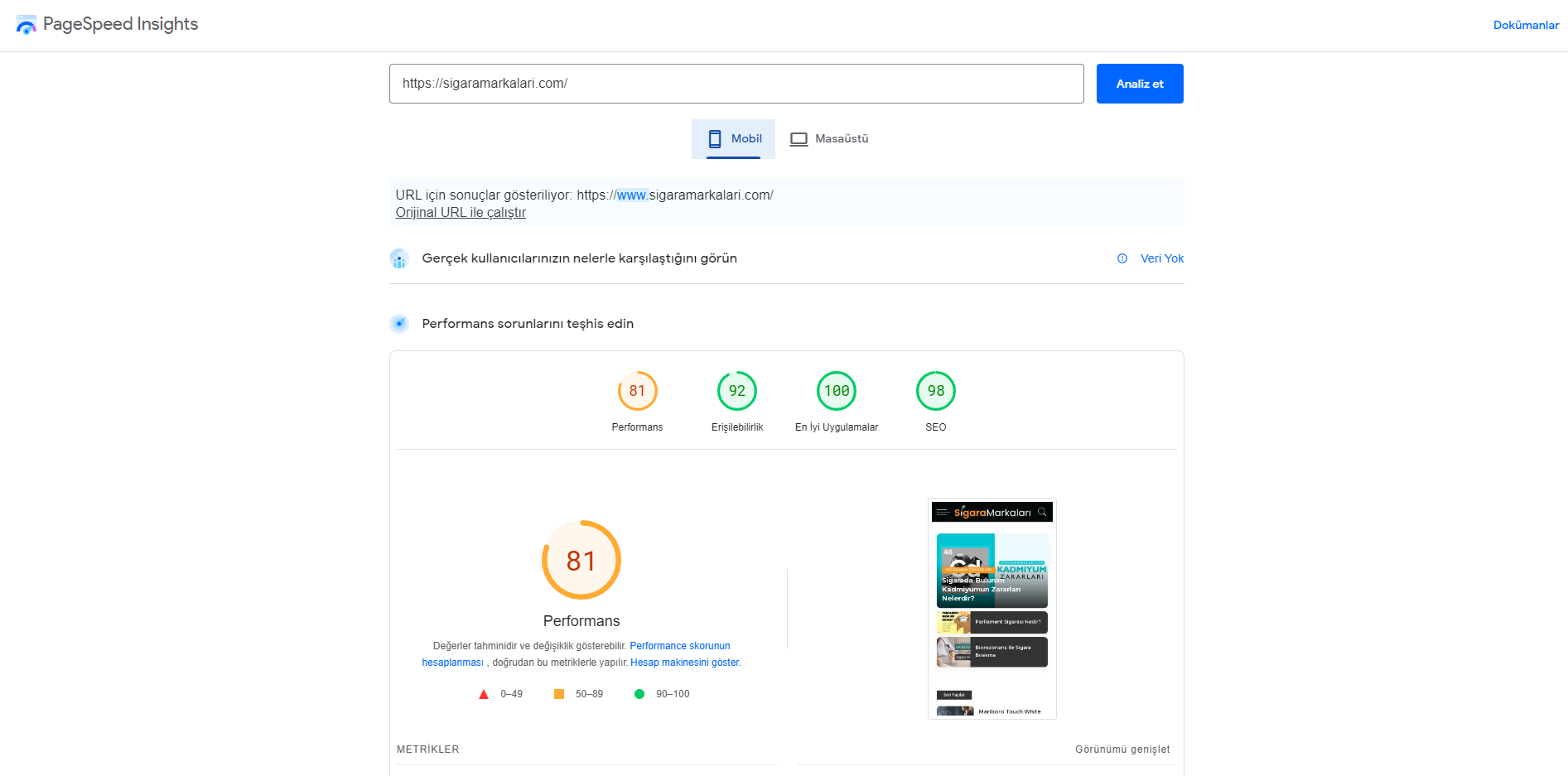Select the Performans score gauge 81
The width and height of the screenshot is (1568, 776).
coord(637,391)
